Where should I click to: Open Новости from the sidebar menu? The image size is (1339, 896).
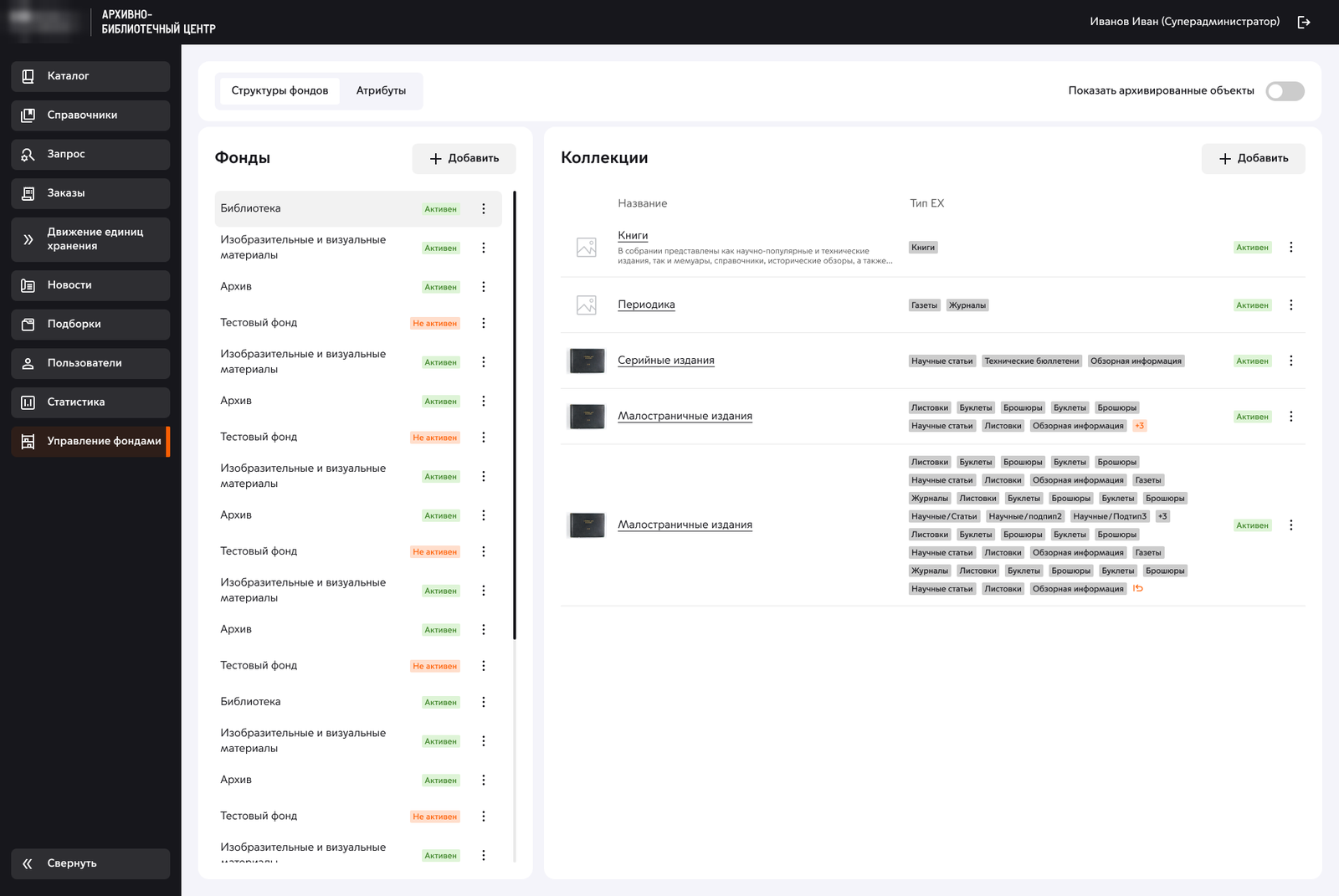pos(90,285)
